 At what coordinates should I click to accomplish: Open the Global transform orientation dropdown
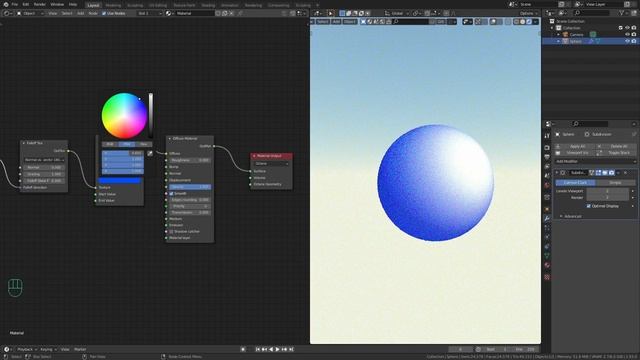(x=397, y=13)
